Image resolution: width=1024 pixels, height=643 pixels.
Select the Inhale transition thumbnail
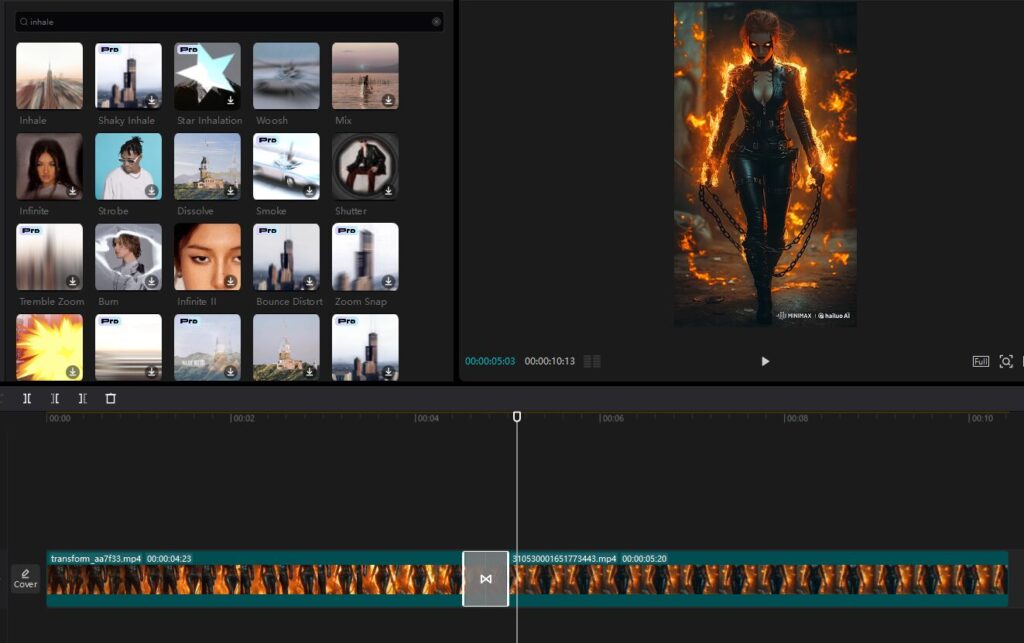pos(50,76)
